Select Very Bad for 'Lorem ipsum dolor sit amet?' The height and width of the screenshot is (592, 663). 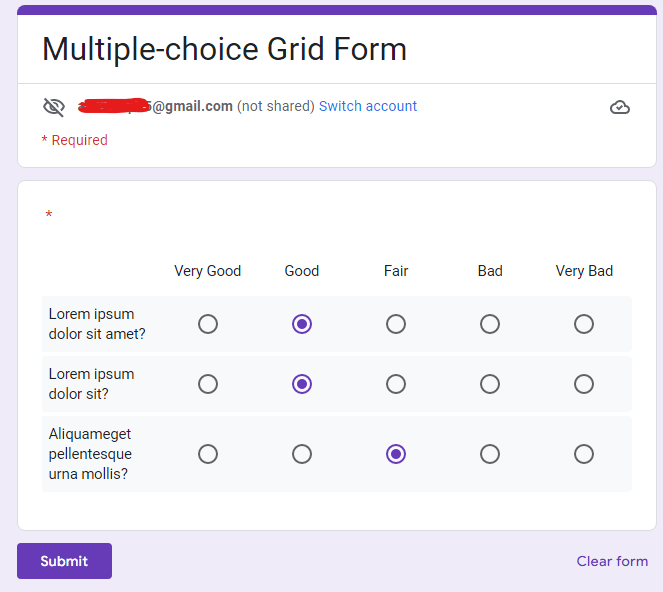coord(584,324)
